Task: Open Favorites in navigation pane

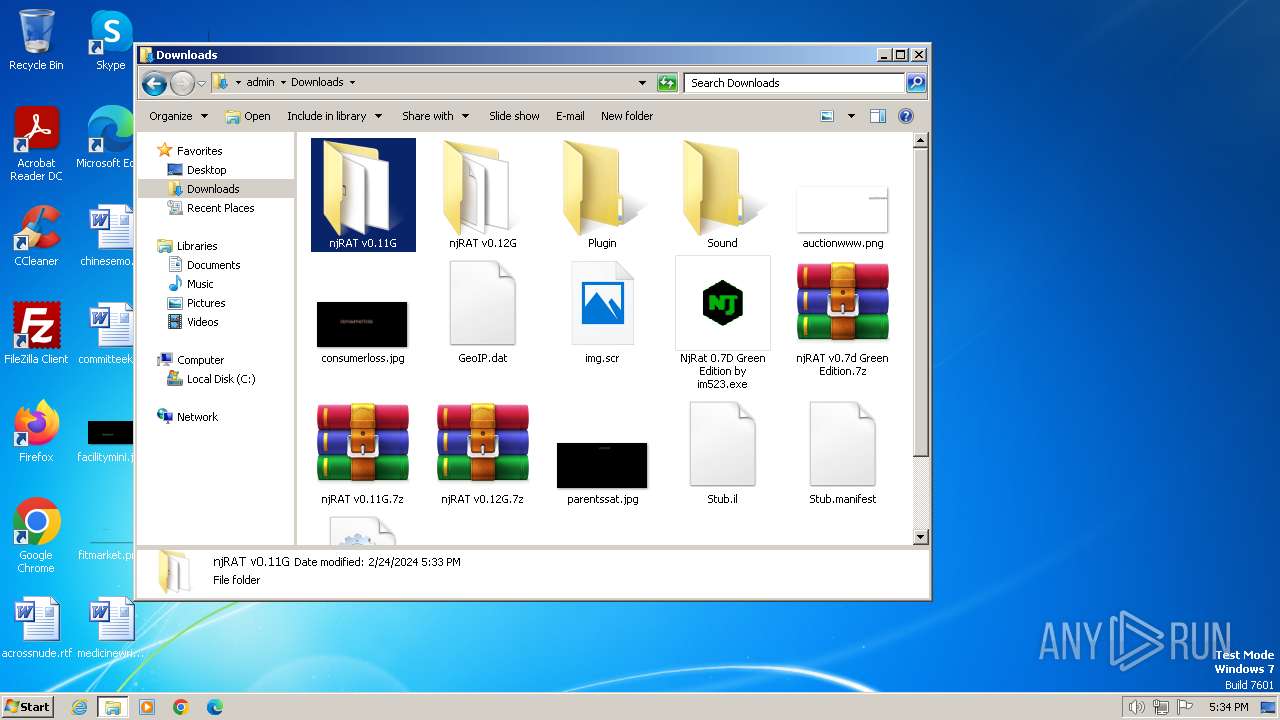Action: 199,151
